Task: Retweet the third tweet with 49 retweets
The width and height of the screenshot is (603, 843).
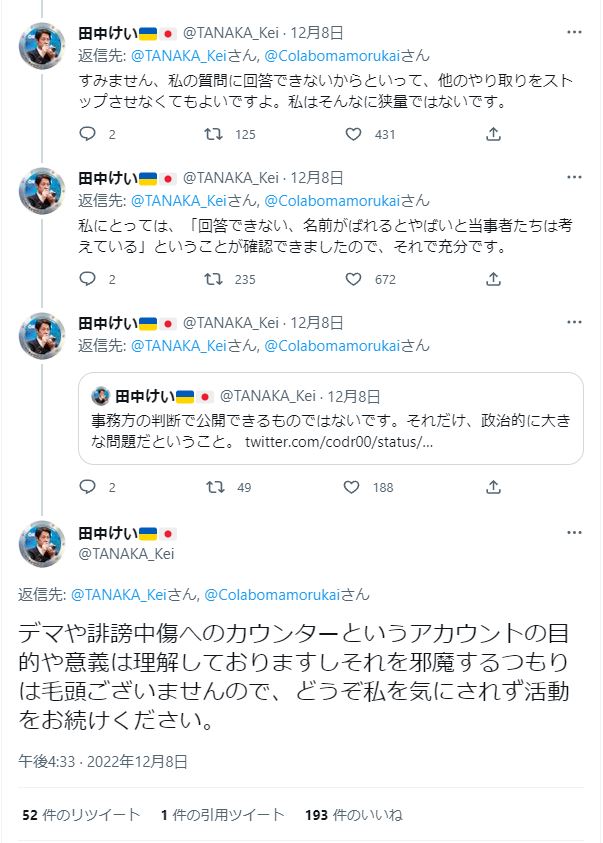Action: coord(213,488)
